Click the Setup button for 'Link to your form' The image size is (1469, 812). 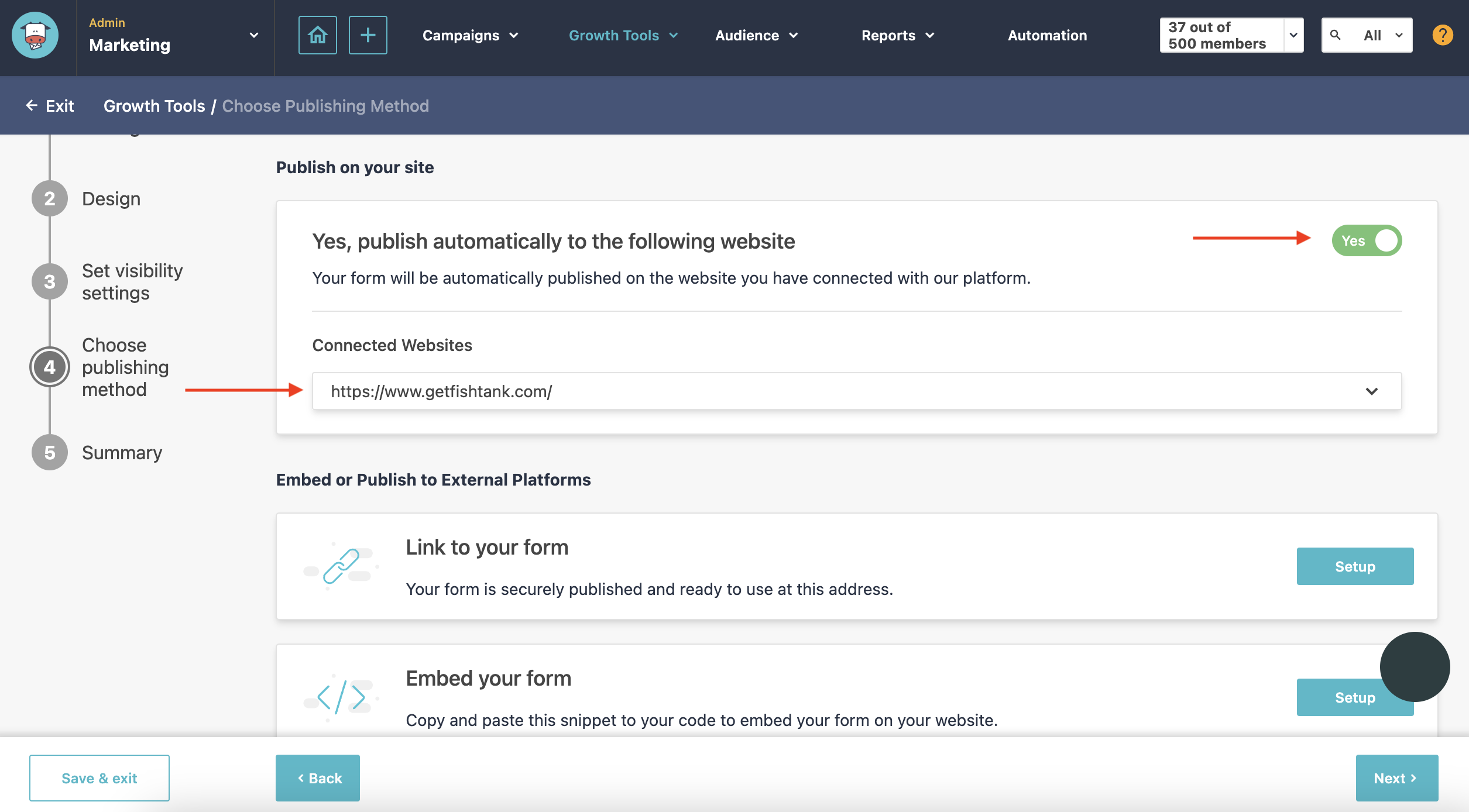[x=1354, y=566]
